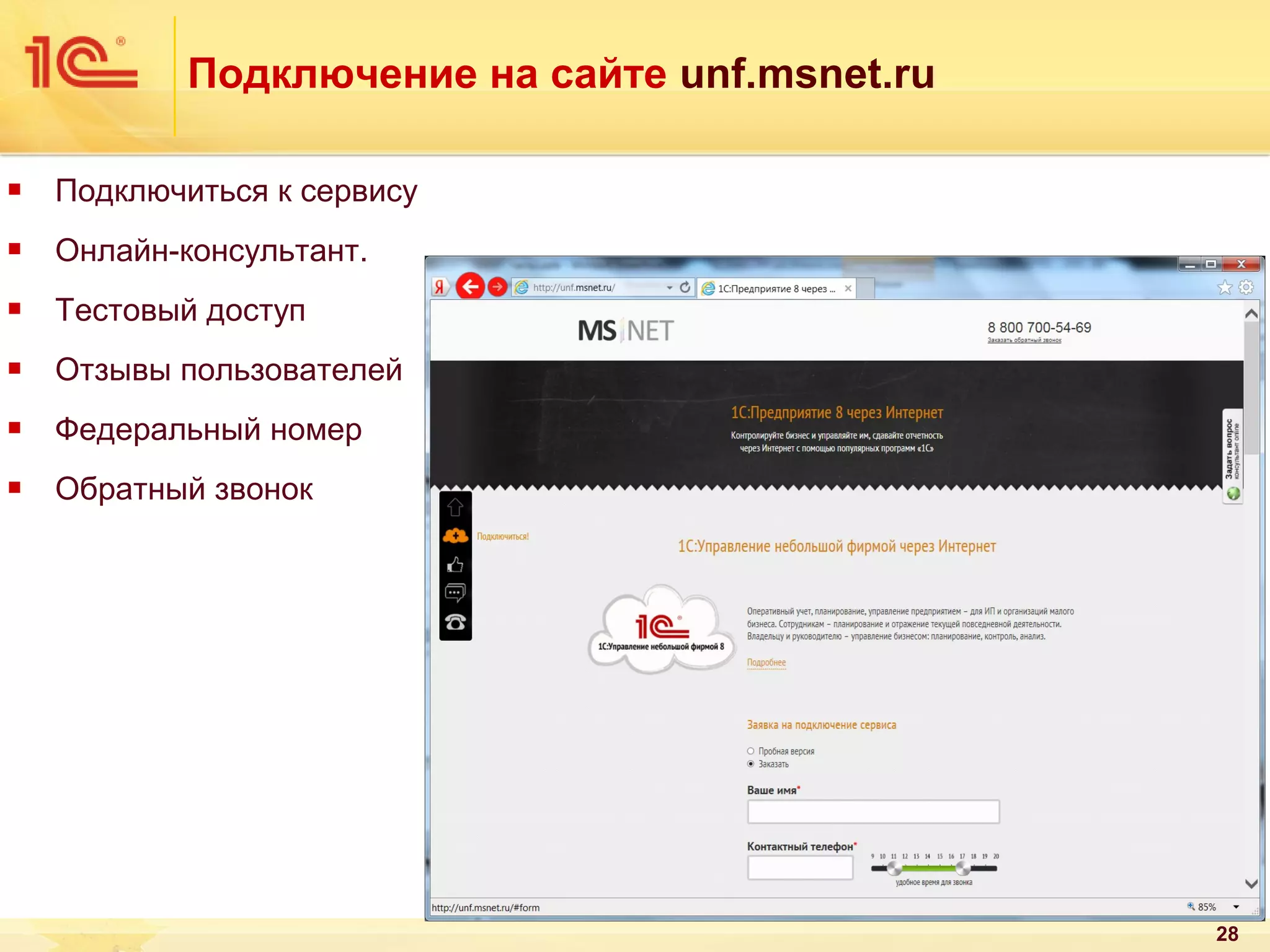Click the left handle of call time slider

point(894,868)
